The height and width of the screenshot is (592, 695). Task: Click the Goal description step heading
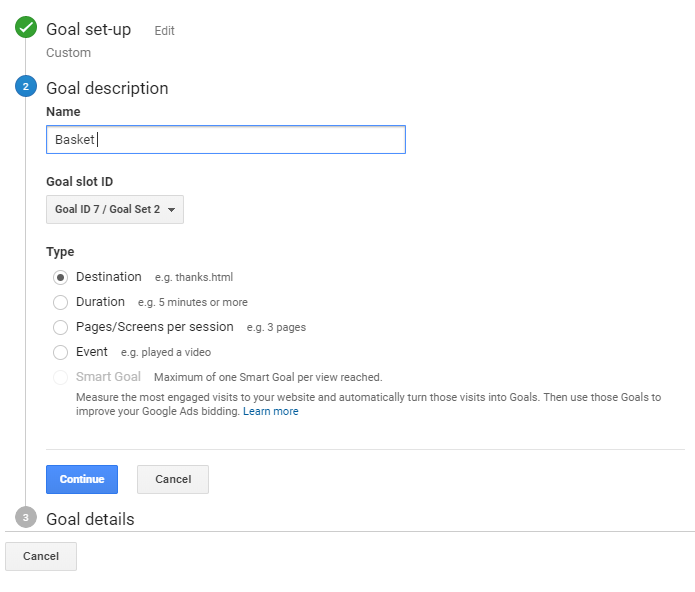point(107,88)
